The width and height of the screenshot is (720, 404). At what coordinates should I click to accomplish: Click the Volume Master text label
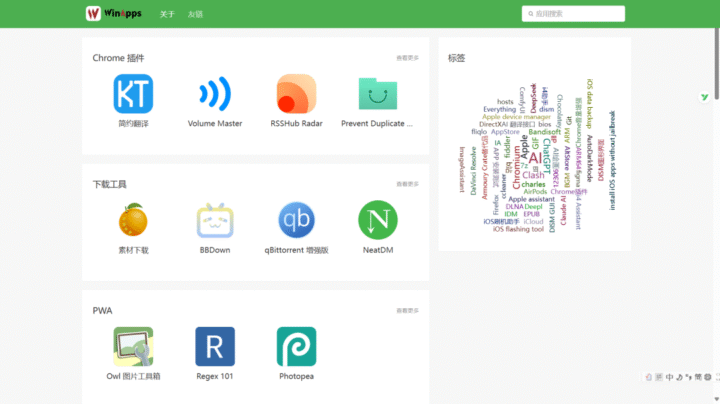pyautogui.click(x=215, y=123)
